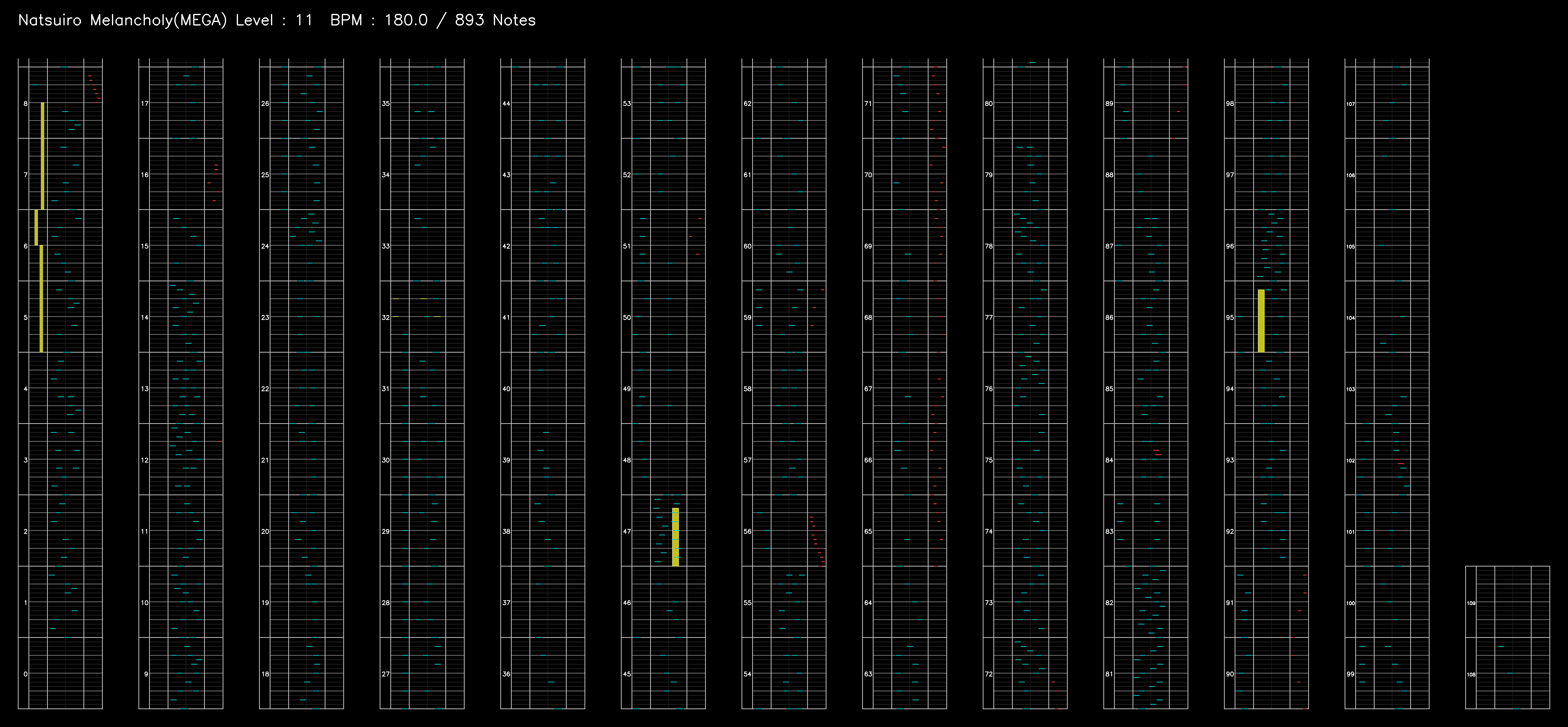Click measure number 62 label
The height and width of the screenshot is (727, 1568).
click(747, 104)
